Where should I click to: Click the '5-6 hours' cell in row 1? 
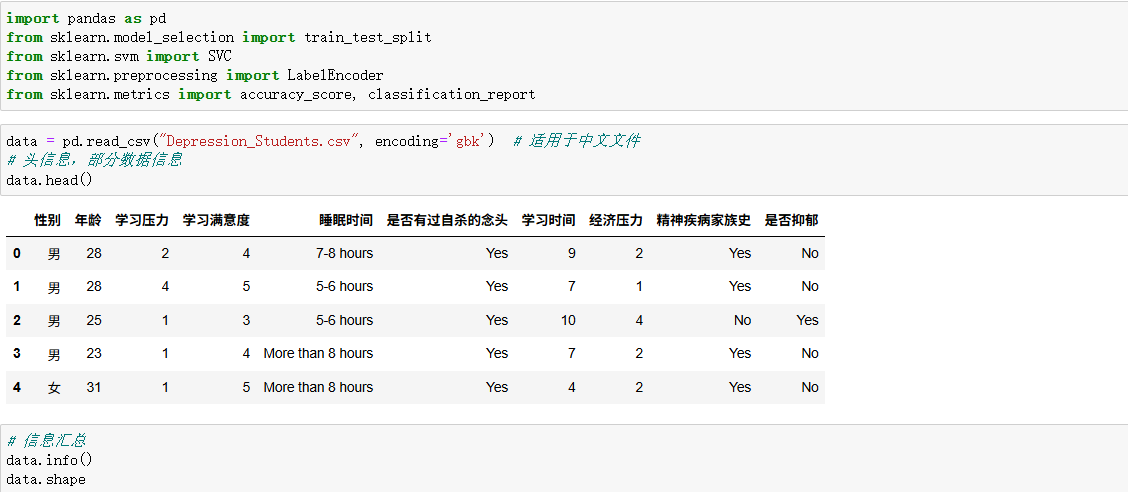click(345, 286)
